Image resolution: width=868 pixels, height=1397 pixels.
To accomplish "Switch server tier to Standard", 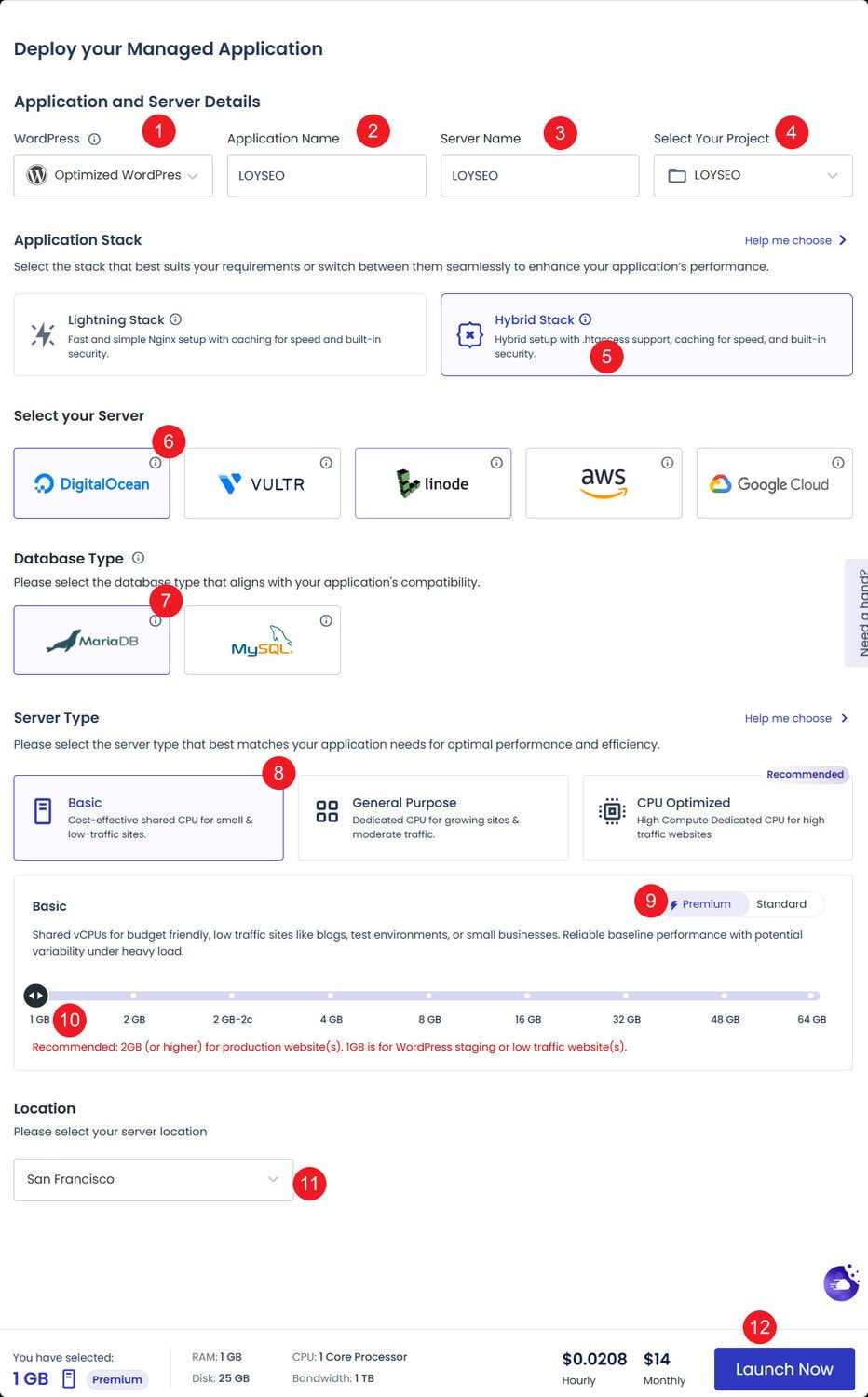I will [x=780, y=904].
